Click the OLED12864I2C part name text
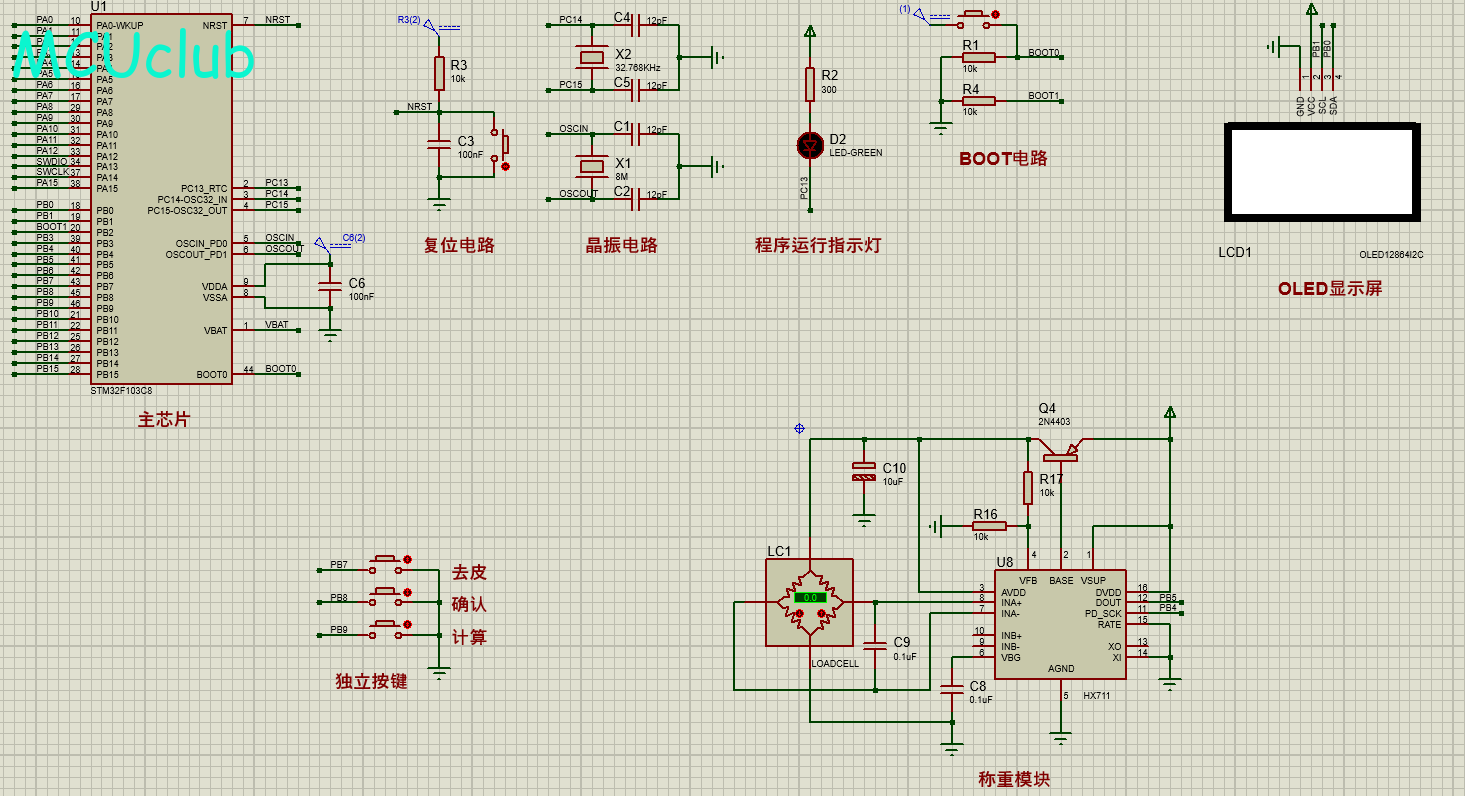The image size is (1465, 796). coord(1391,255)
